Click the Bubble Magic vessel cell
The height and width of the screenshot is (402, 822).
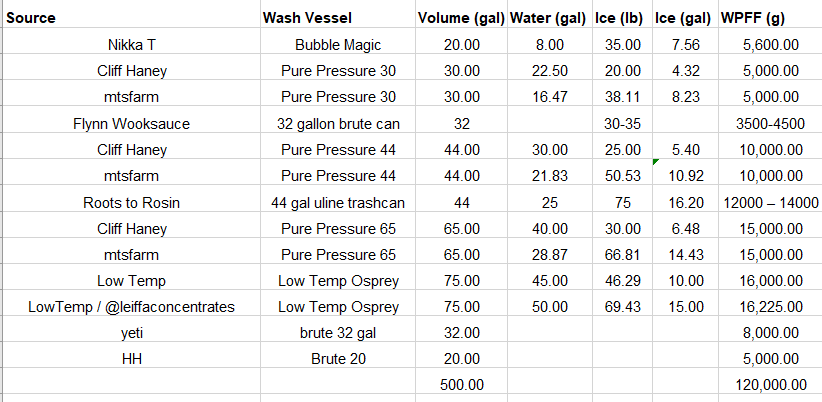click(x=338, y=45)
